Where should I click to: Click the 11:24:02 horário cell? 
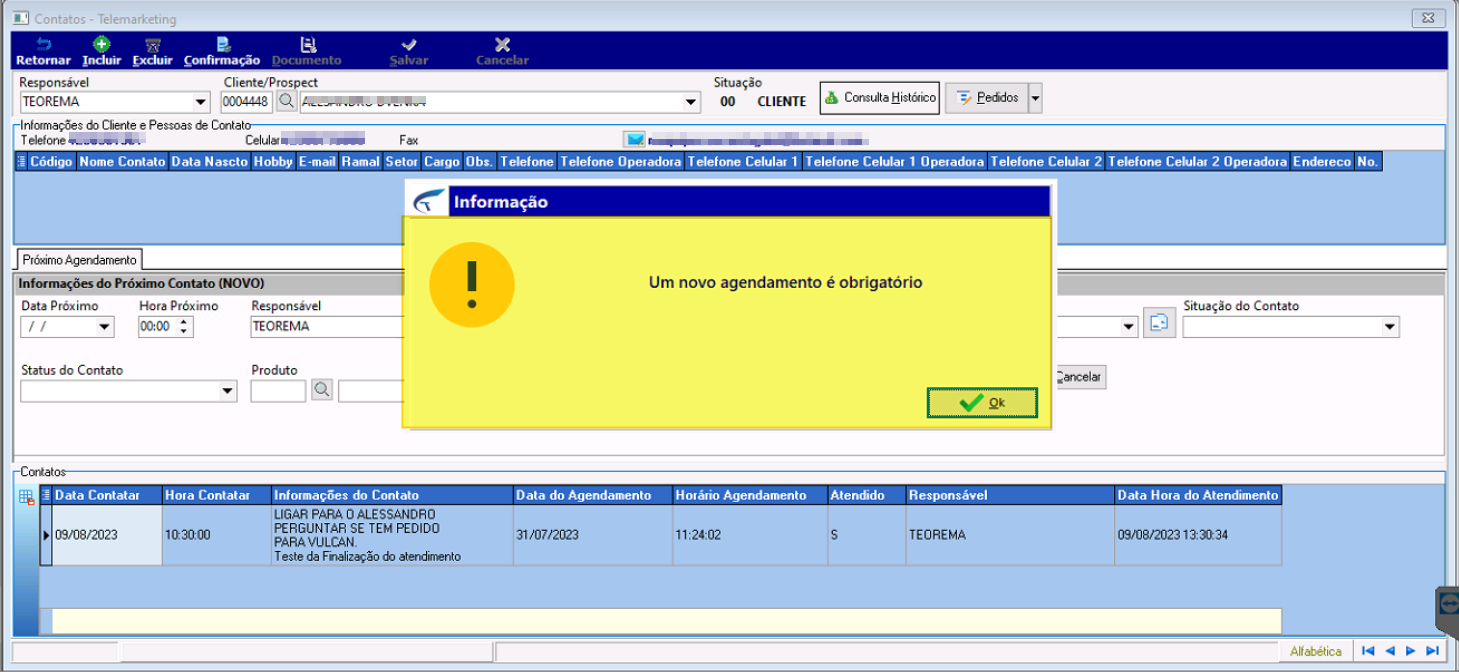tap(750, 535)
